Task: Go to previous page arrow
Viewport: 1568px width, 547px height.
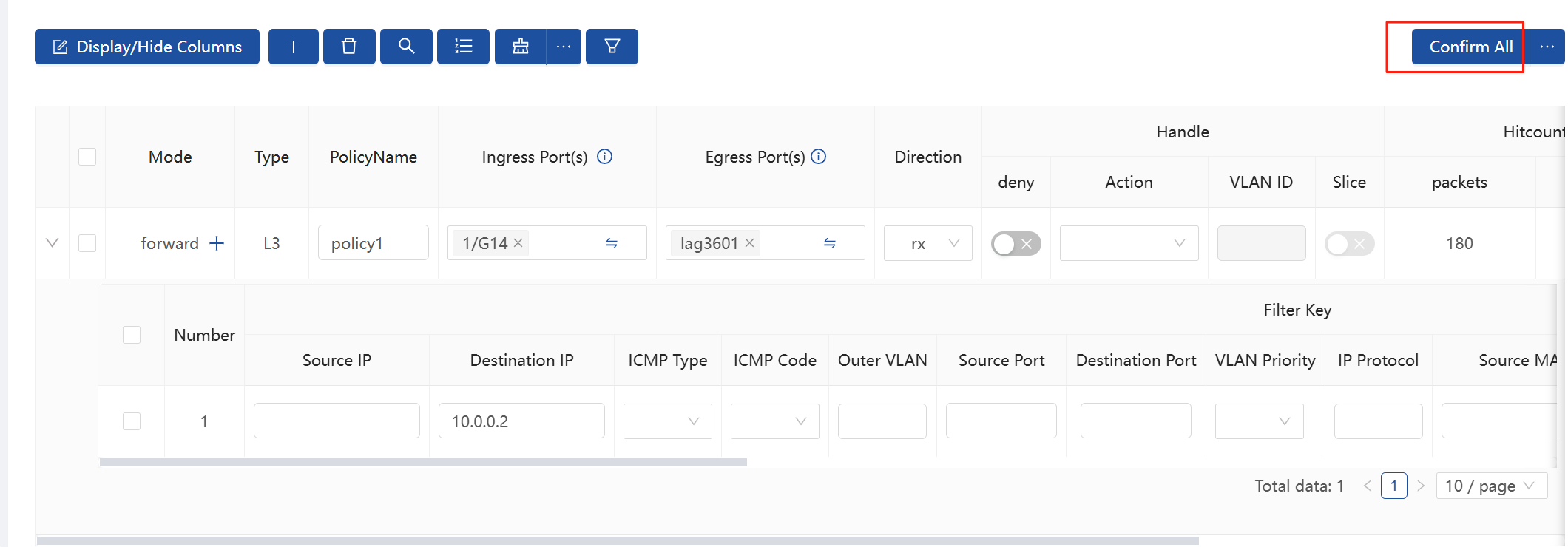Action: pyautogui.click(x=1367, y=486)
